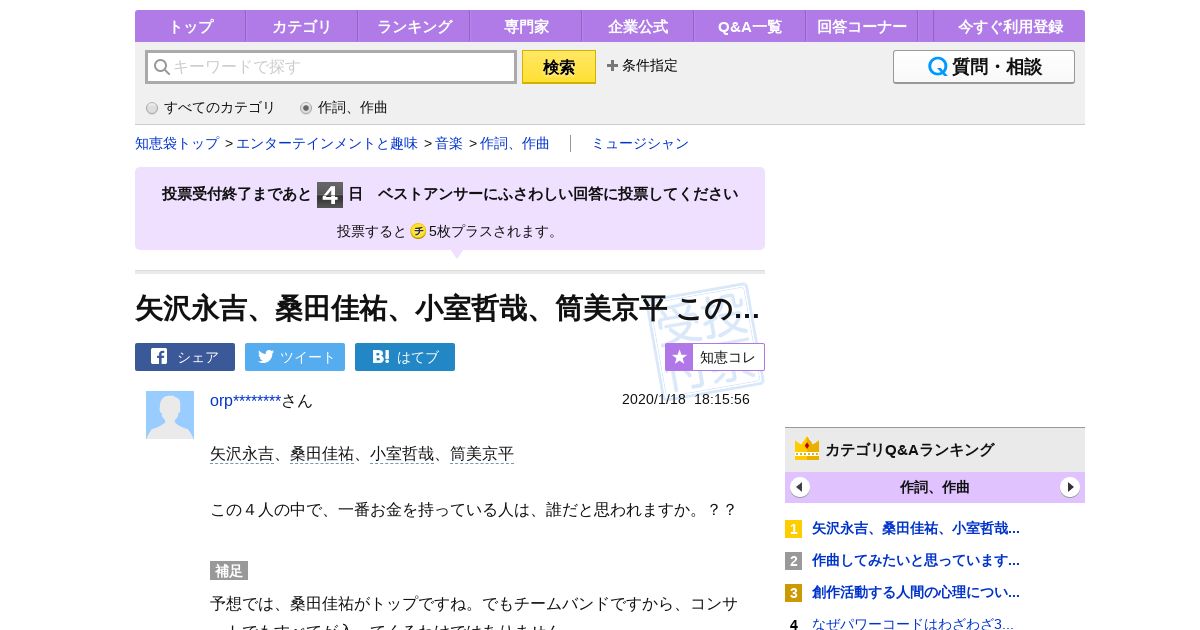Open orp******** user profile link
This screenshot has width=1200, height=630.
(245, 400)
